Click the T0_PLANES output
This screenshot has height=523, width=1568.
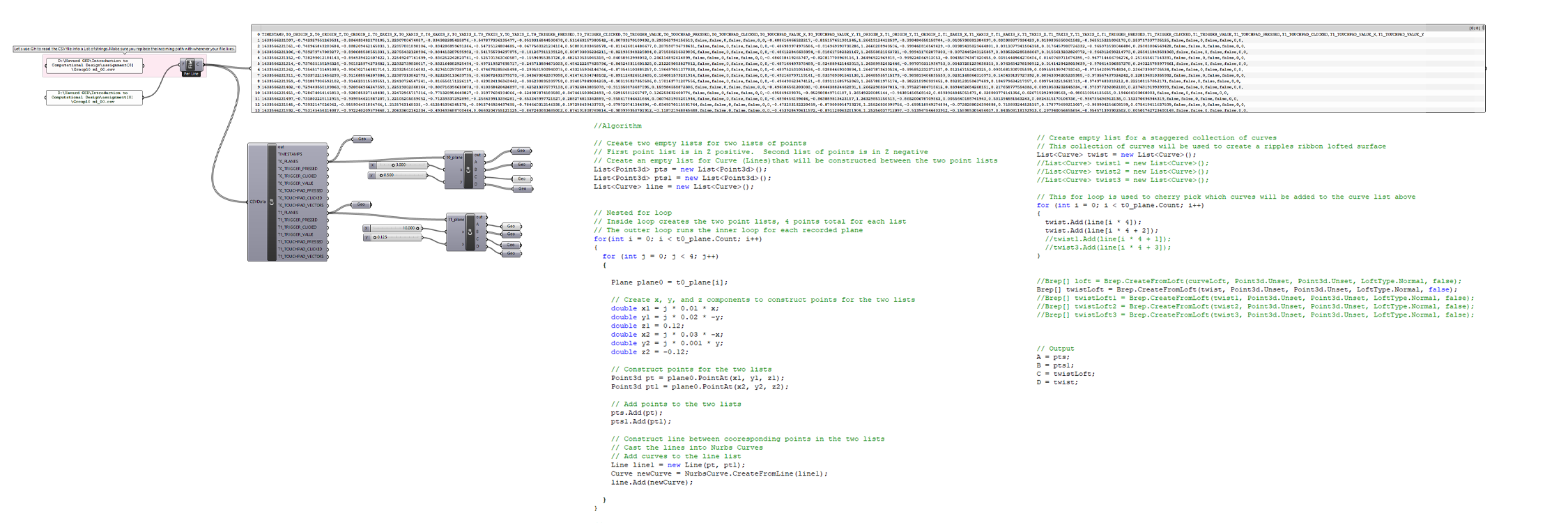point(288,161)
